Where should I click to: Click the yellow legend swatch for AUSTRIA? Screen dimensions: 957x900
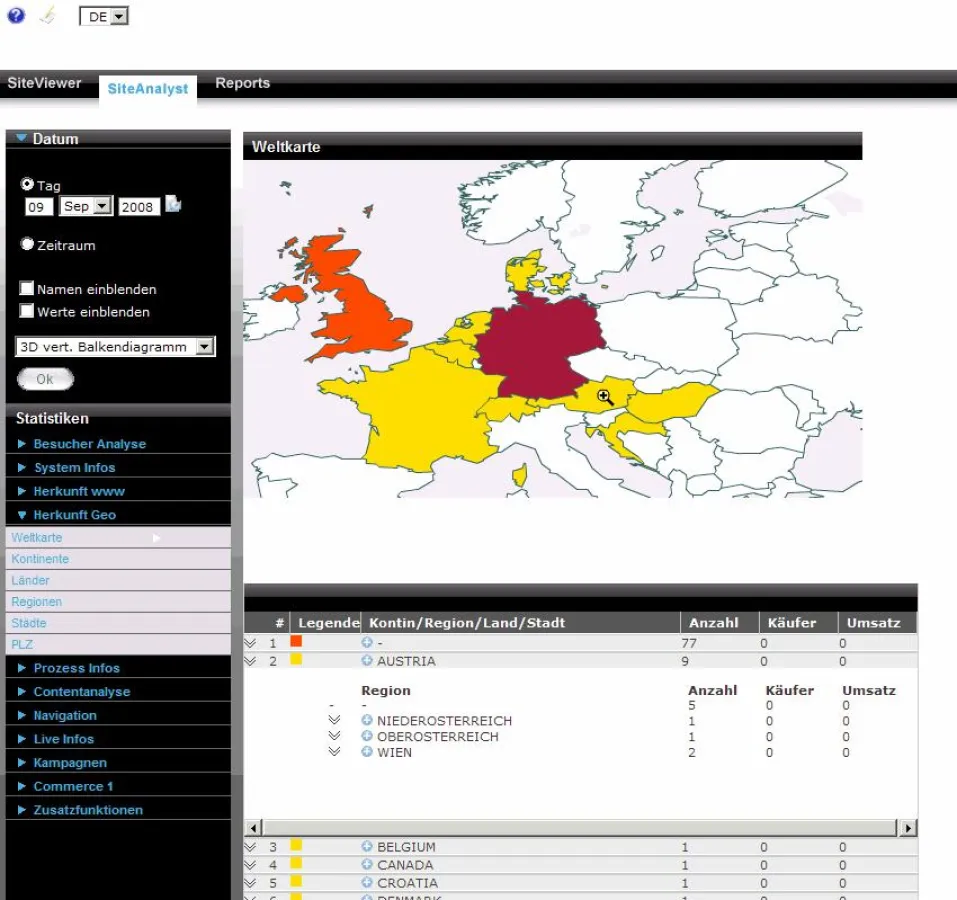[x=297, y=661]
